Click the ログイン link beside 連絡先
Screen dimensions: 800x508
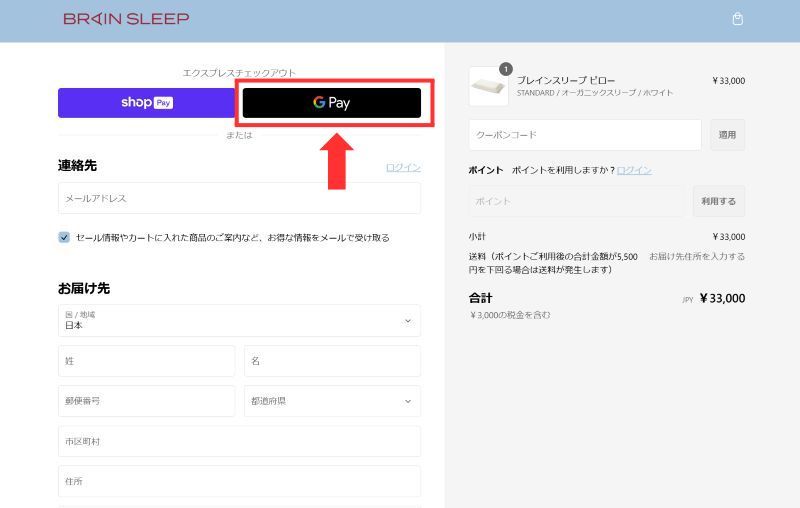[403, 167]
